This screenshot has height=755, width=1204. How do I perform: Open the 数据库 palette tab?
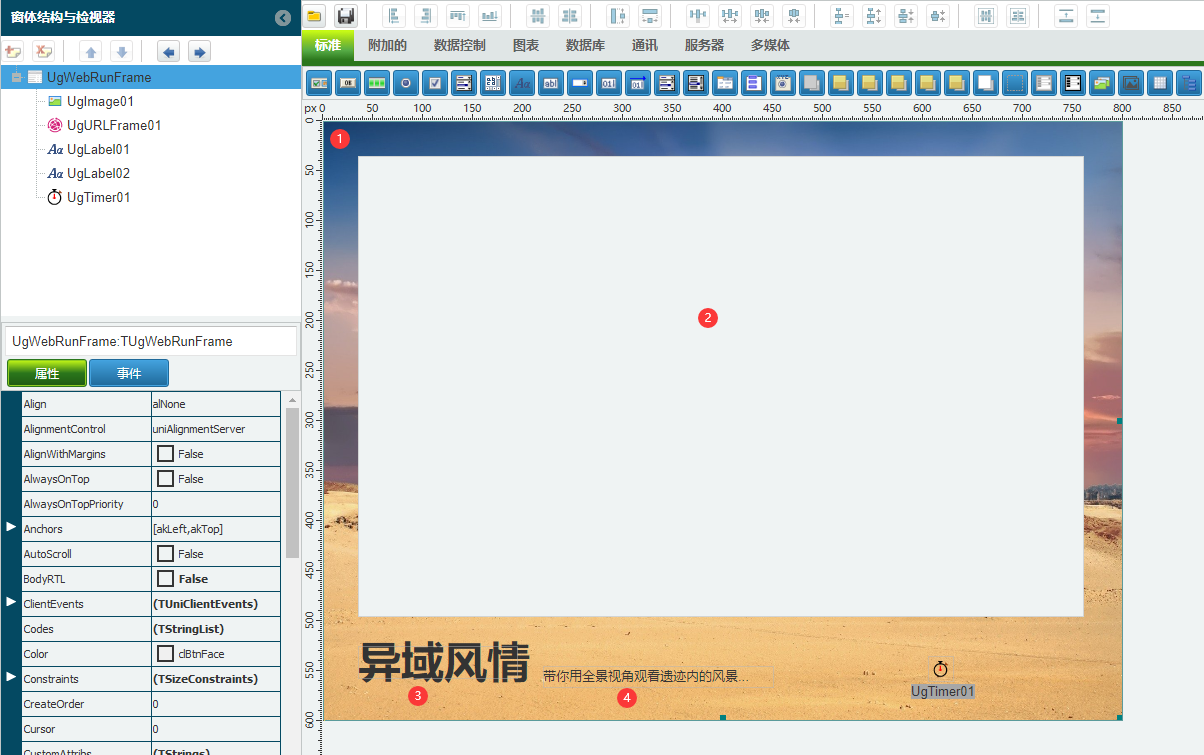585,45
